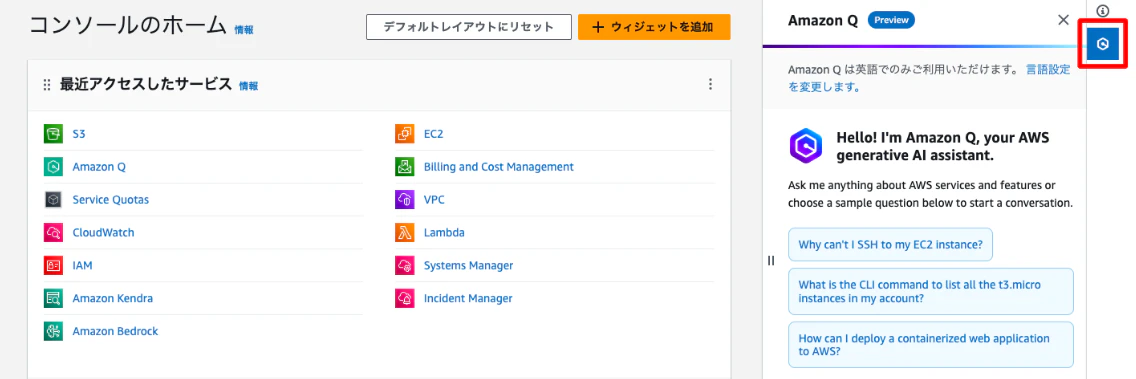Select 'Why can't I SSH to my EC2 instance?'
1136x379 pixels.
pyautogui.click(x=890, y=245)
